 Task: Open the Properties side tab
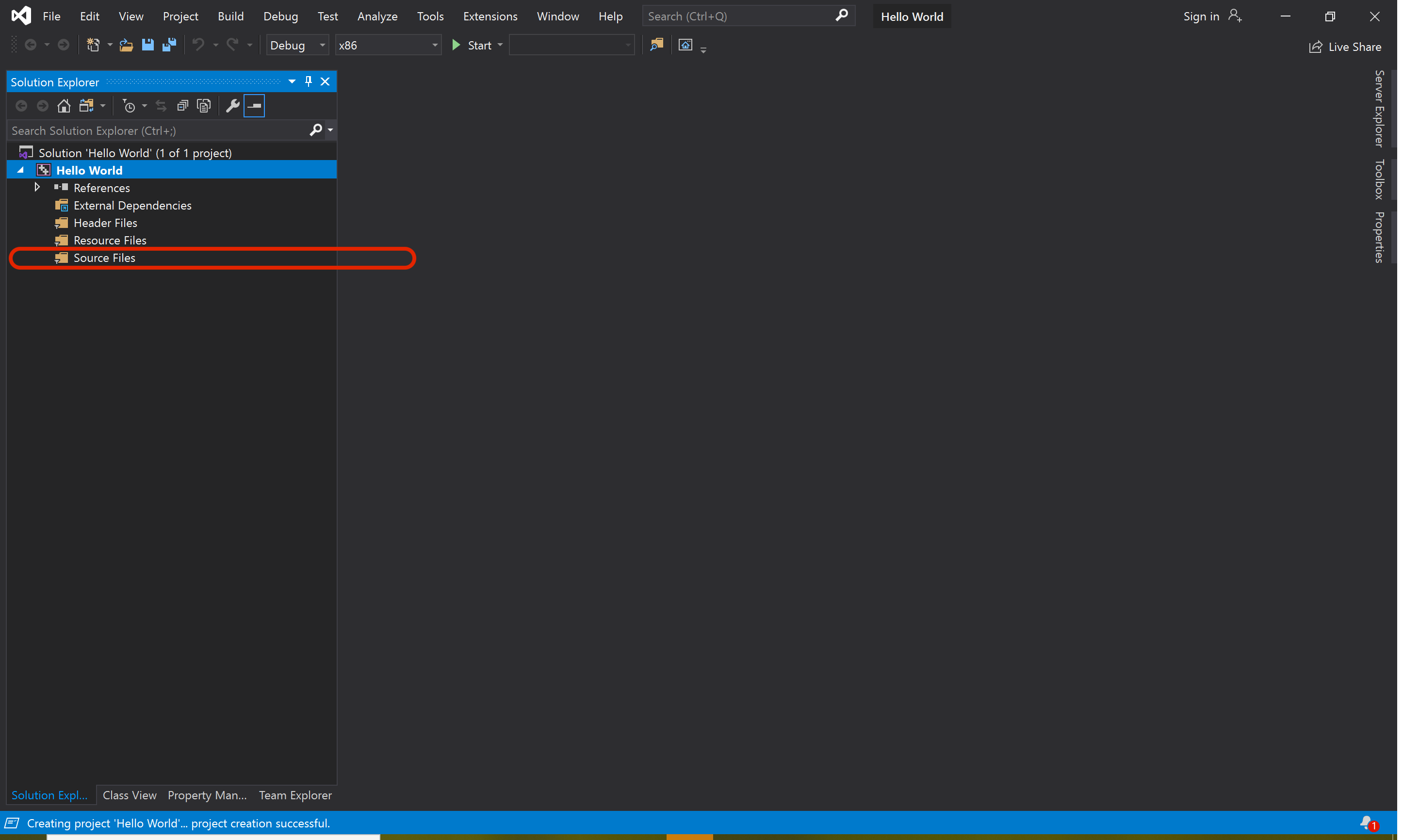tap(1380, 237)
